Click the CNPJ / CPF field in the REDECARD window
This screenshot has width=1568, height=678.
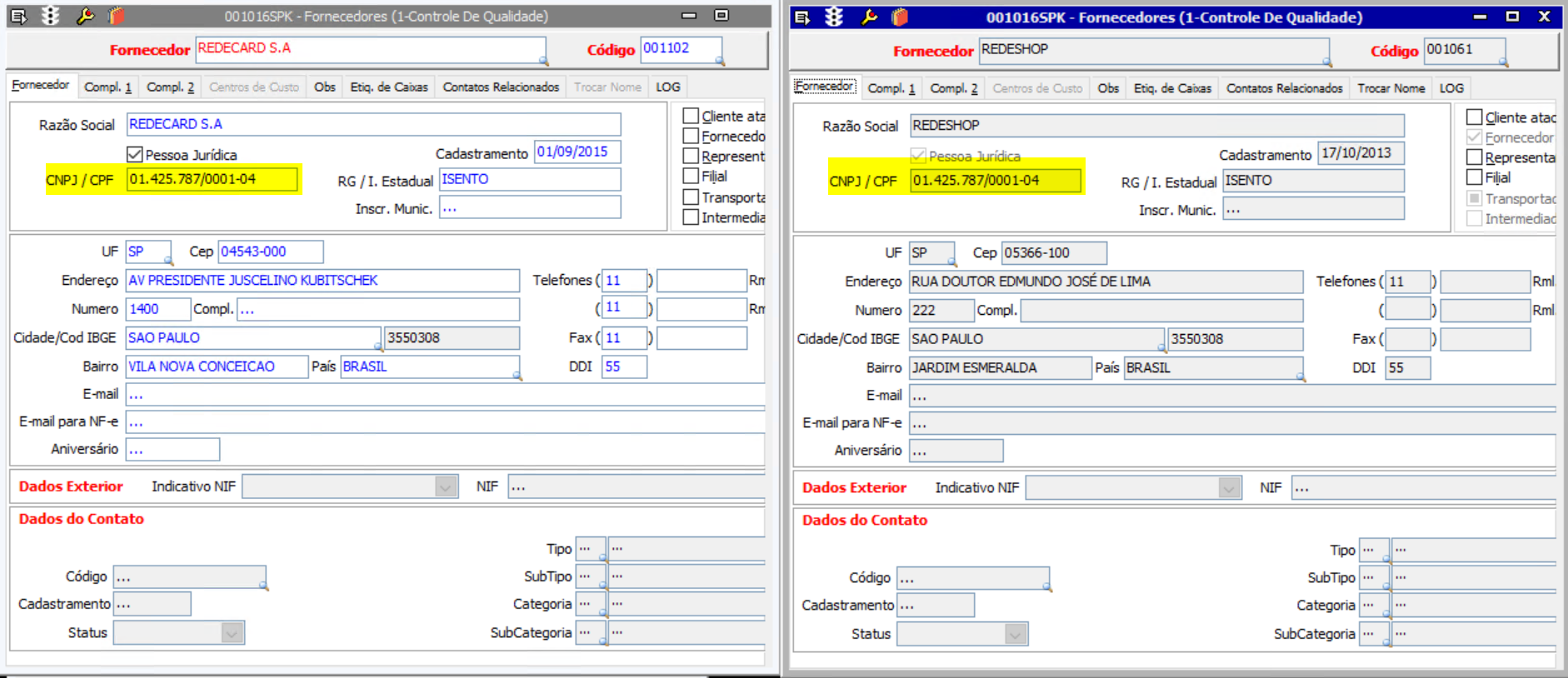pos(212,179)
